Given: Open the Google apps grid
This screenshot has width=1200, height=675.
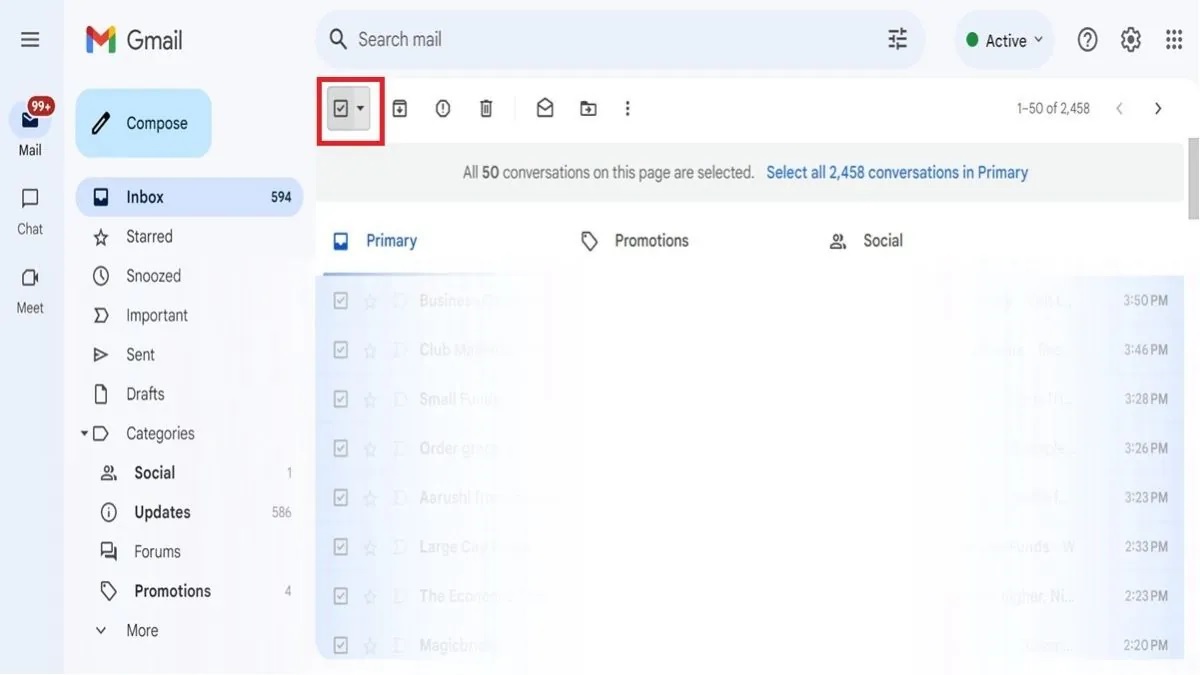Looking at the screenshot, I should click(x=1174, y=40).
